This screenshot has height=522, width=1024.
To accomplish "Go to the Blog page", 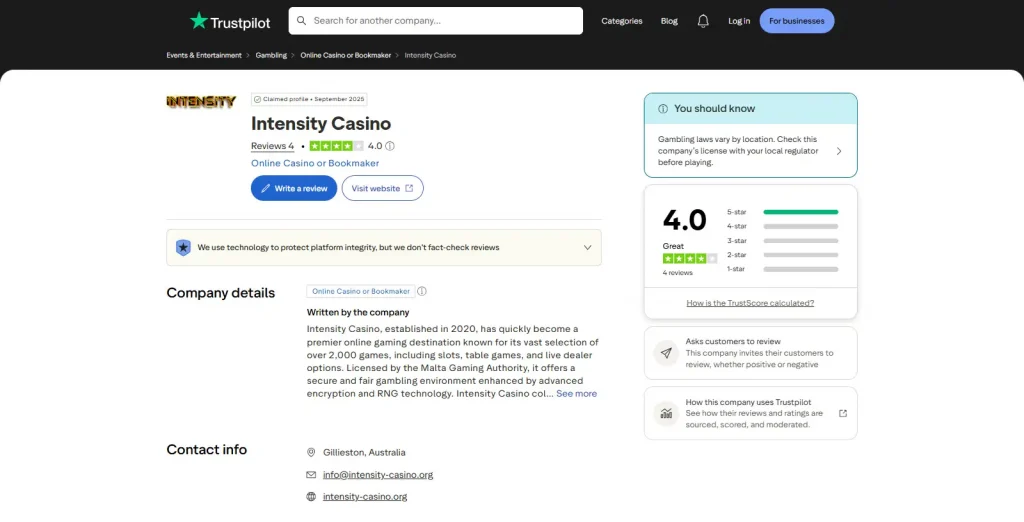I will 669,21.
